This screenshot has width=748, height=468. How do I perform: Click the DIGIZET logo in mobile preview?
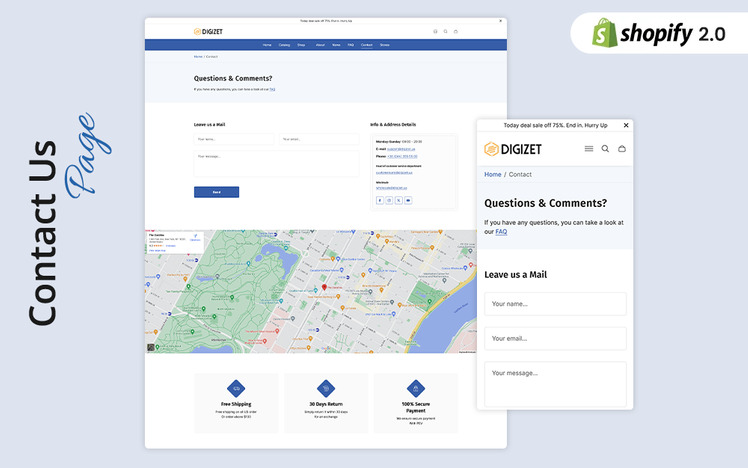point(513,149)
